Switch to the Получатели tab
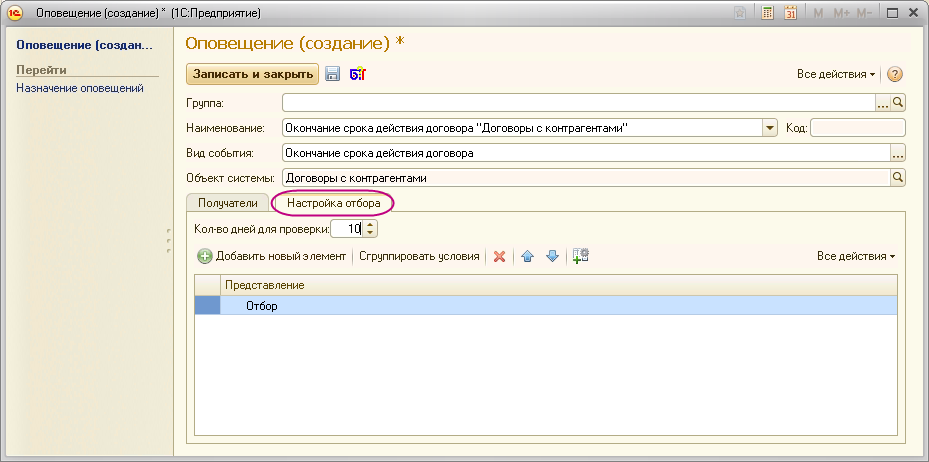 coord(227,202)
